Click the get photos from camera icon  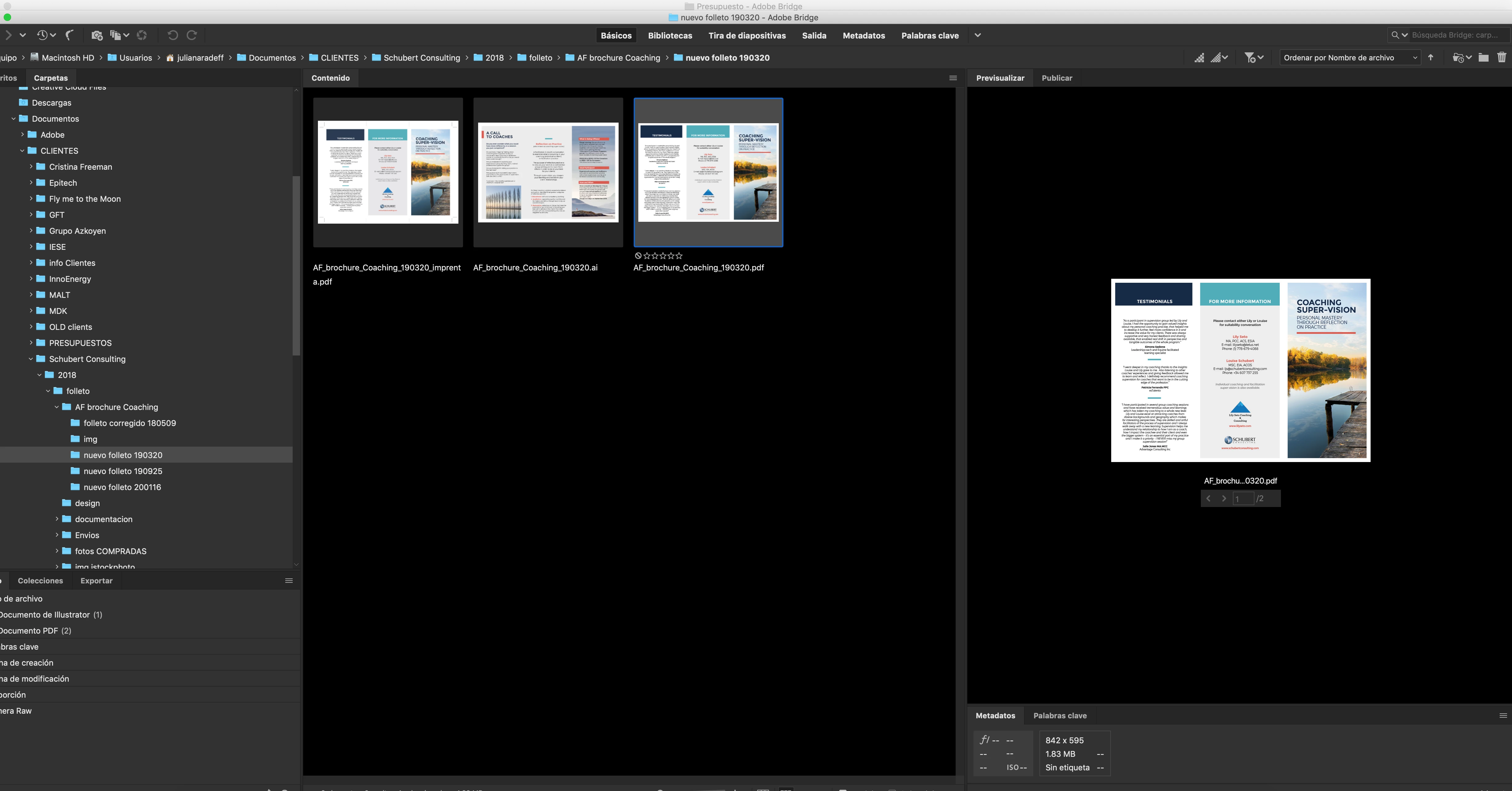97,35
